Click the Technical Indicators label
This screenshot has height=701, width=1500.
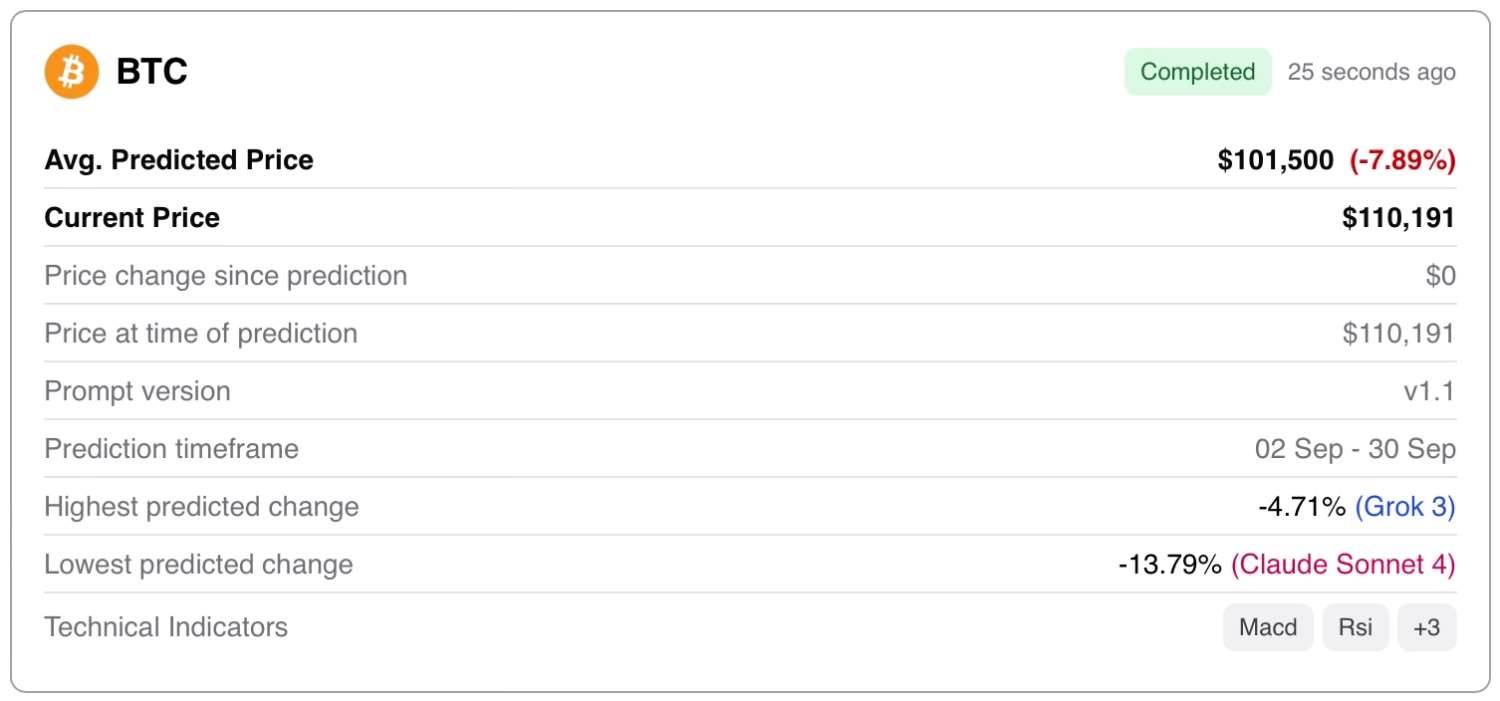click(166, 627)
